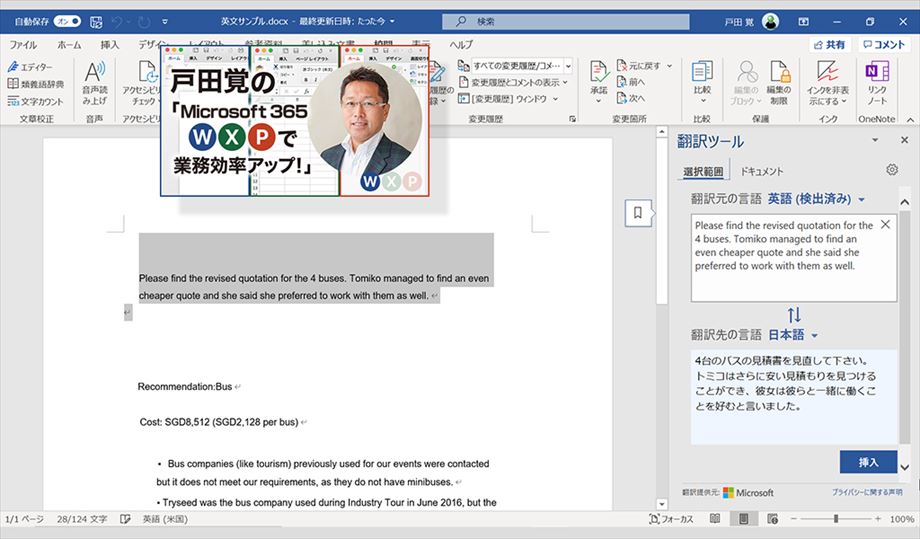The image size is (920, 539).
Task: Click the translator pane scroll down arrow
Action: (x=905, y=468)
